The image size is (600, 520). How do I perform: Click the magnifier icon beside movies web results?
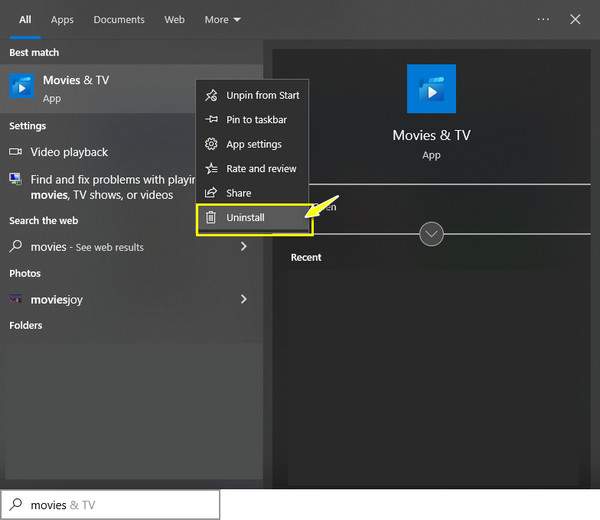pos(16,246)
